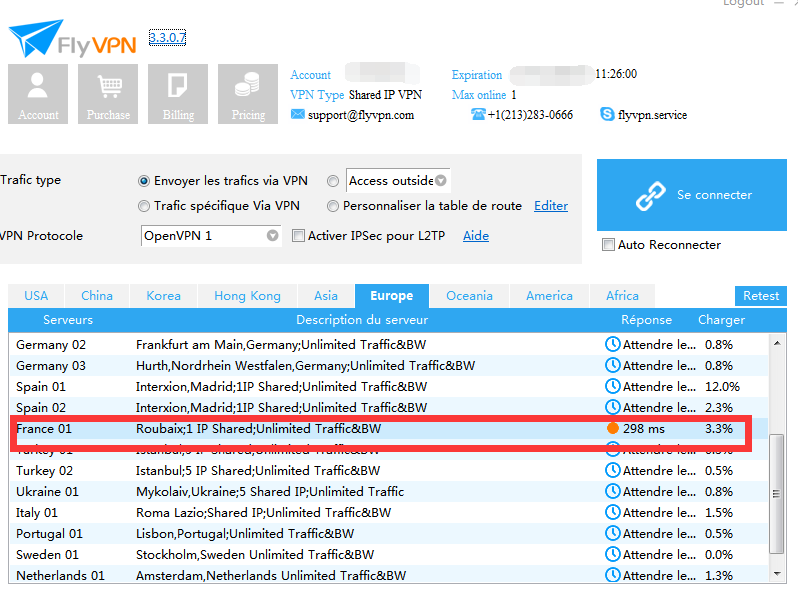Click orange status dot in France 01 row
This screenshot has width=798, height=595.
pos(613,429)
